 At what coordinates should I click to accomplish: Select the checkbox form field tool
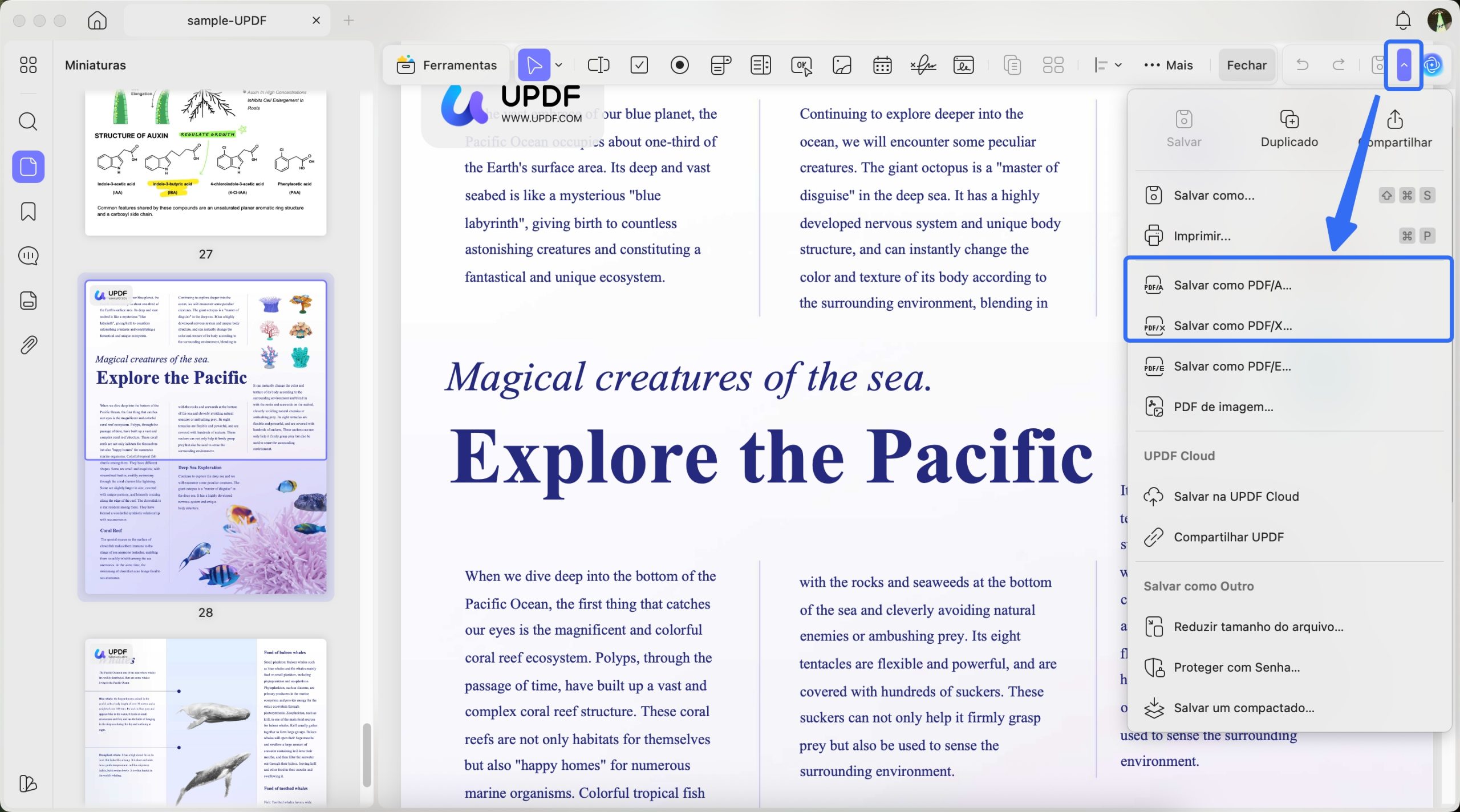click(x=639, y=64)
